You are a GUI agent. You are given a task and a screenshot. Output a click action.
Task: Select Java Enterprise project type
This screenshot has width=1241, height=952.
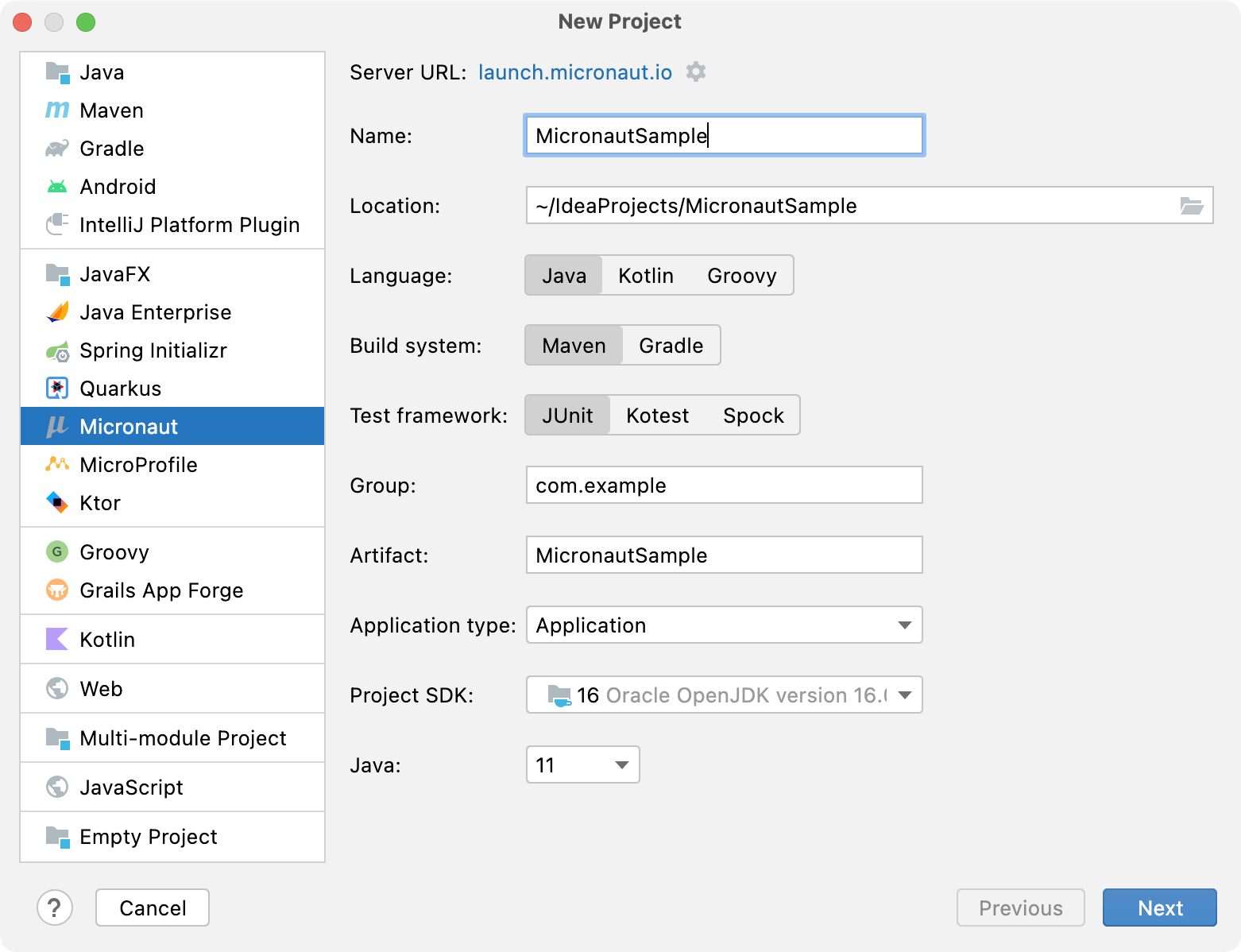click(172, 312)
